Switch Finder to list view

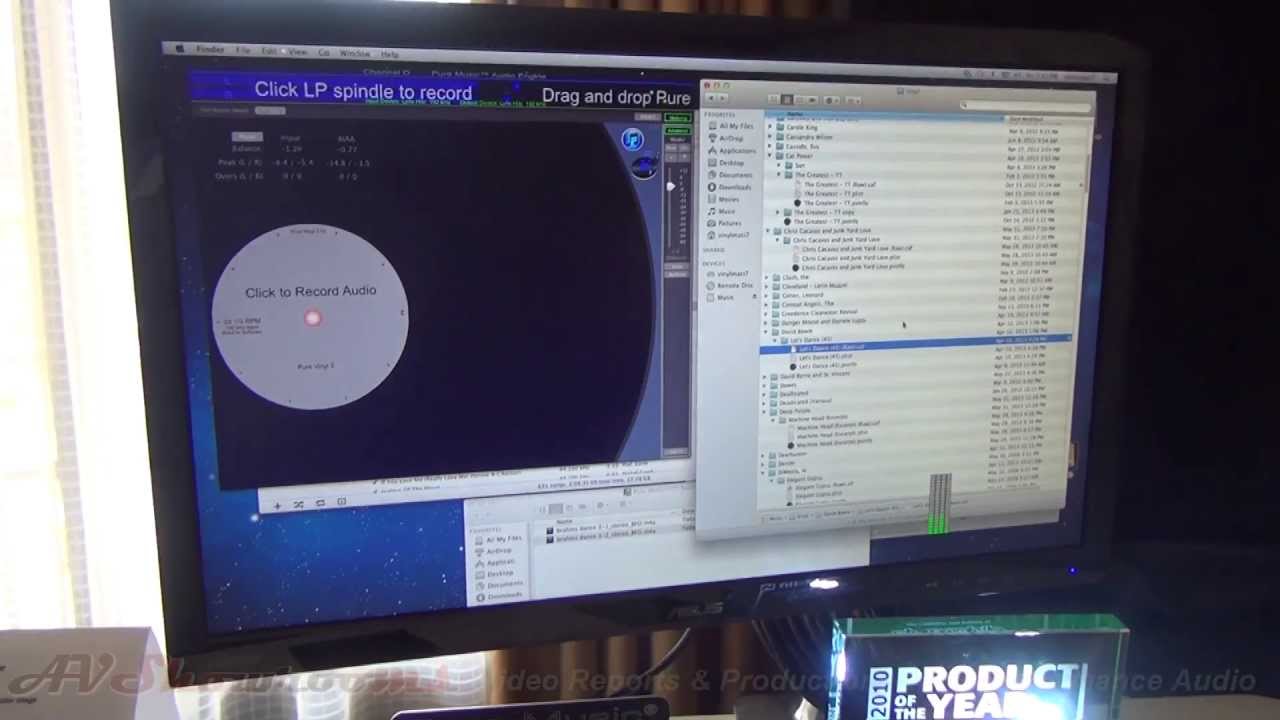tap(787, 99)
